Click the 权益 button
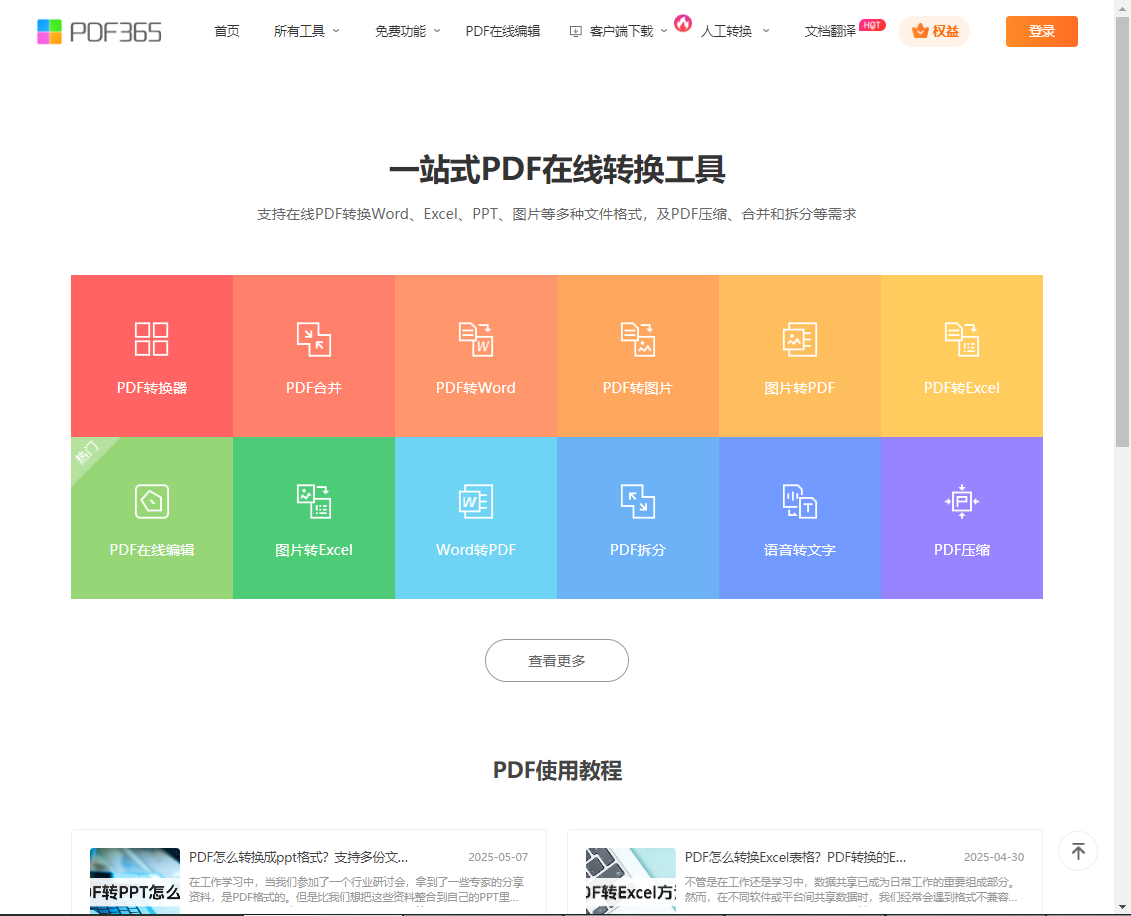This screenshot has width=1131, height=916. coord(934,32)
